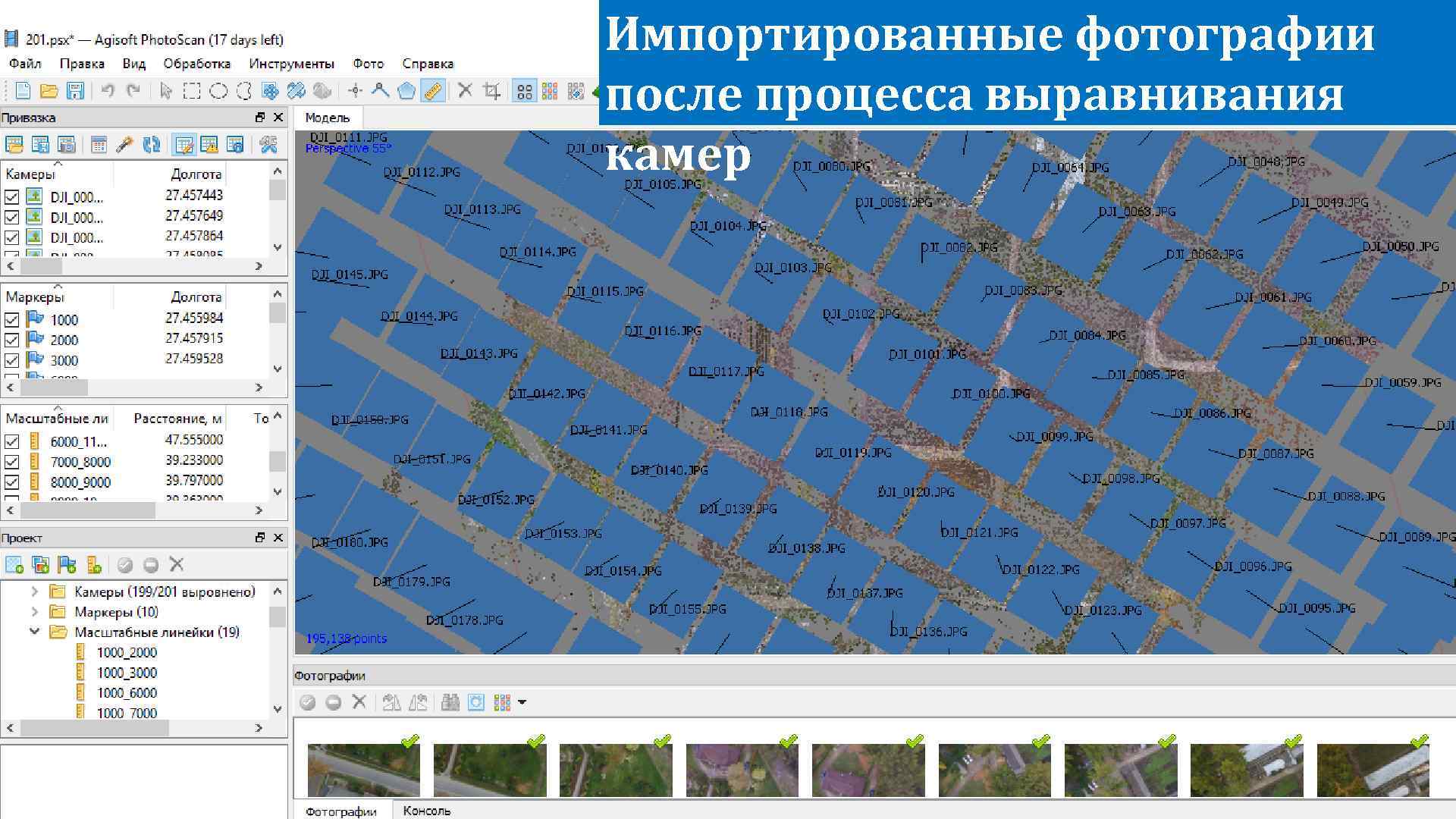The height and width of the screenshot is (819, 1456).
Task: Click the add photos icon in Project panel
Action: tap(41, 564)
